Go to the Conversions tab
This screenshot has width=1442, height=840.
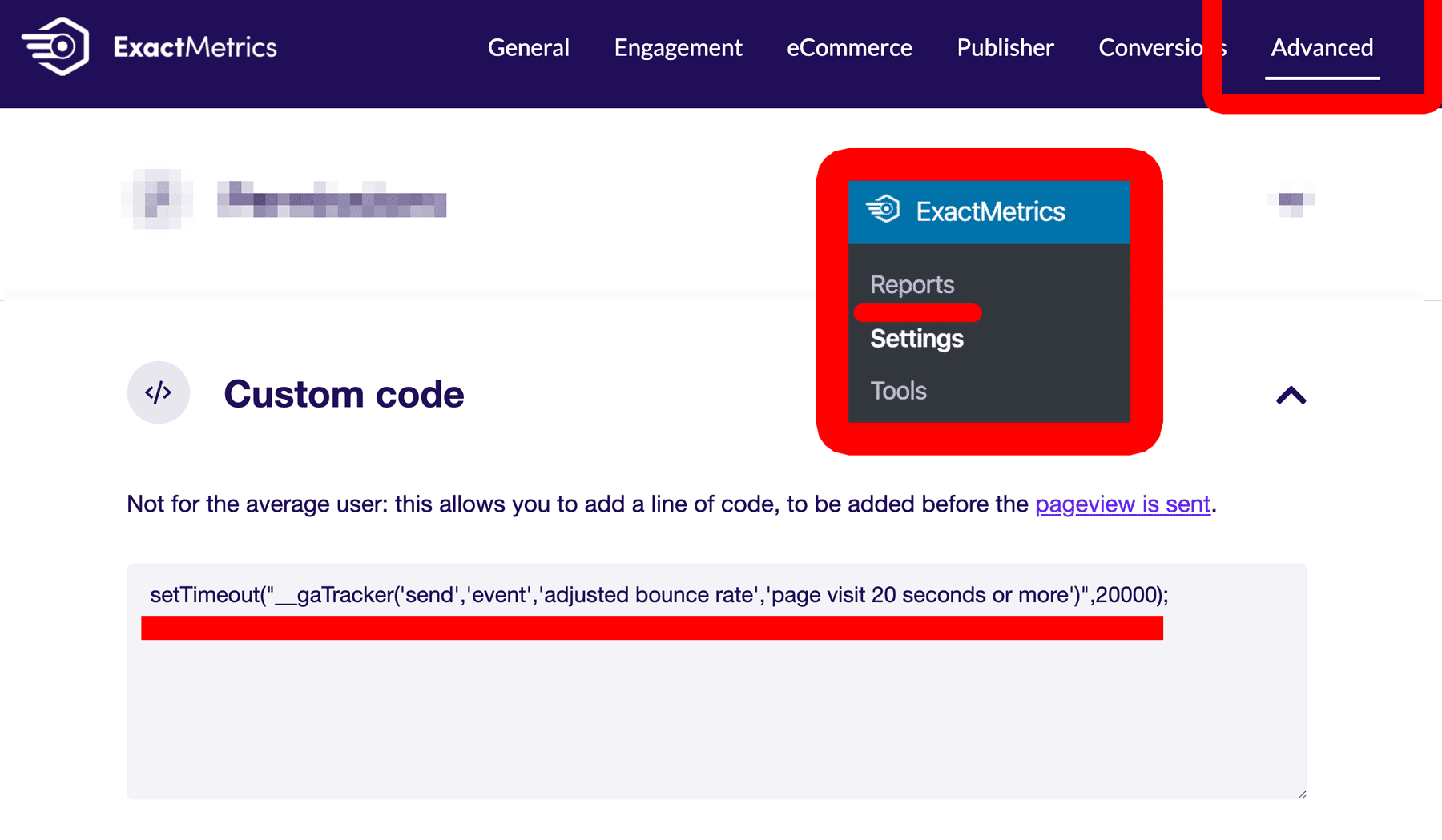click(x=1162, y=47)
